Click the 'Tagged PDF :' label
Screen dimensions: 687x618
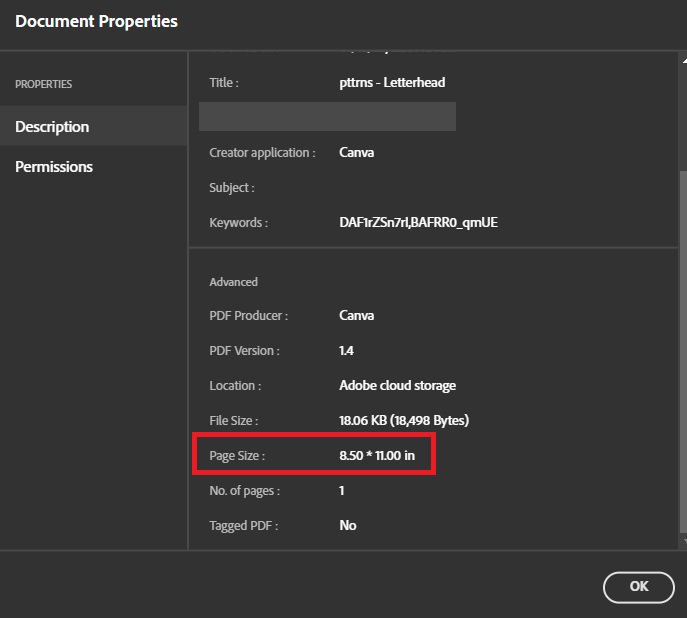(244, 526)
